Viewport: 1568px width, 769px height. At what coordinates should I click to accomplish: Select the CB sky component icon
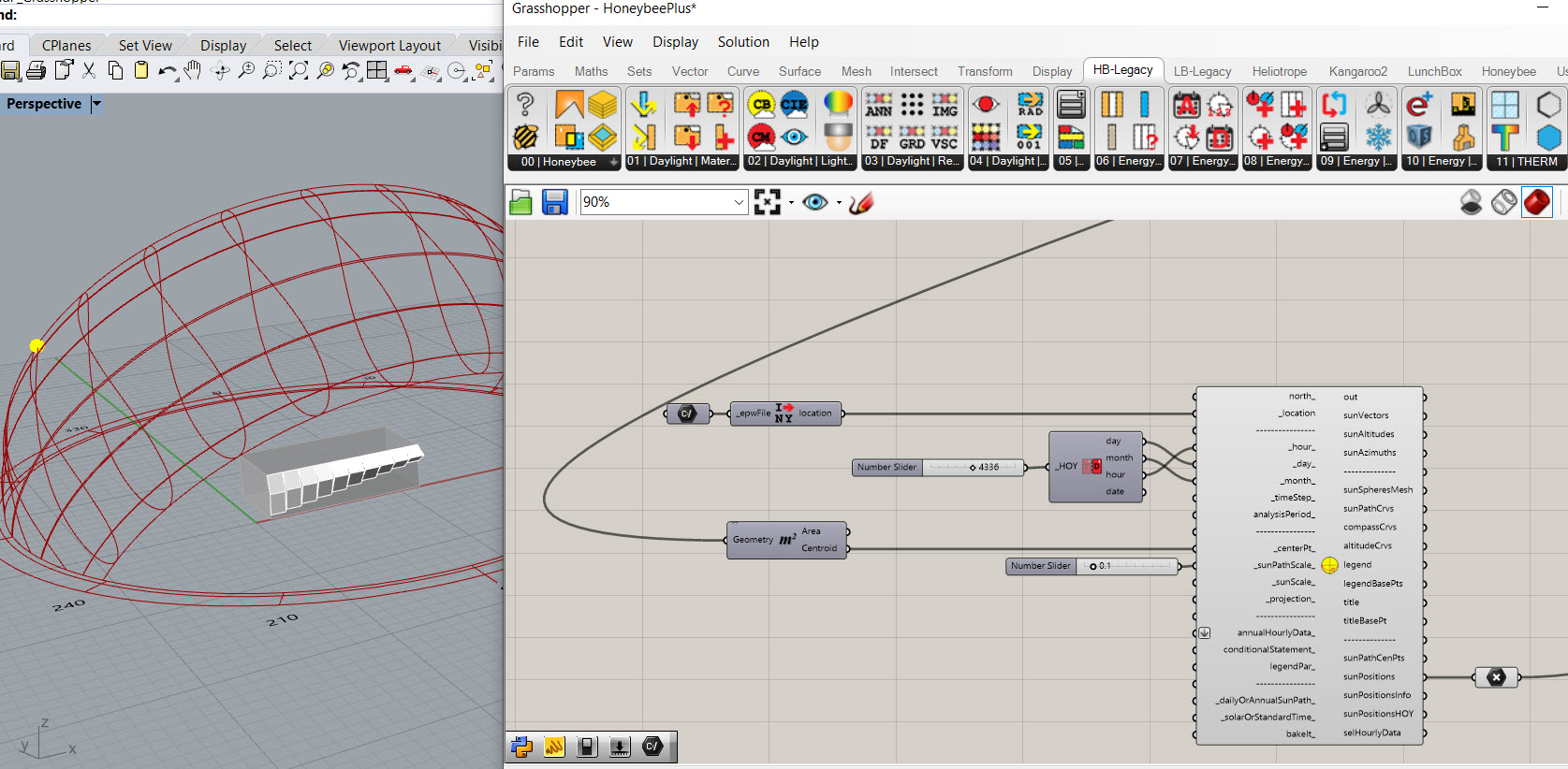click(762, 105)
